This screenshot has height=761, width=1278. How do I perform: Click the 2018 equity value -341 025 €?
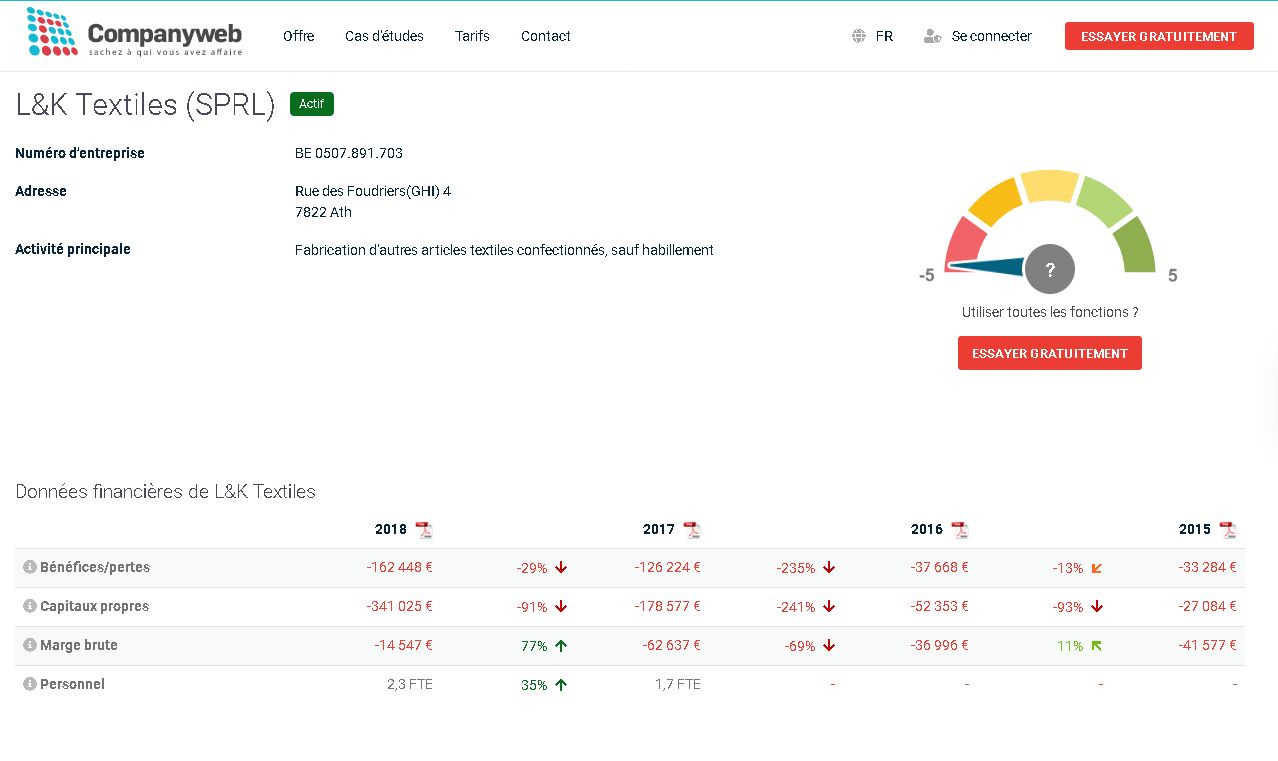(400, 606)
